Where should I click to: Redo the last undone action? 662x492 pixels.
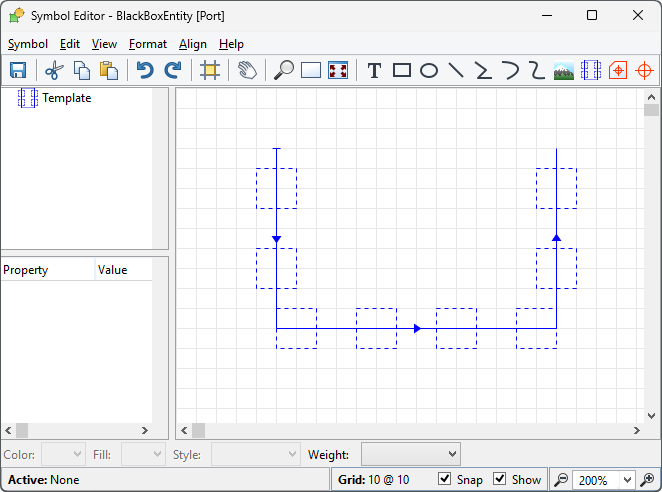click(173, 71)
